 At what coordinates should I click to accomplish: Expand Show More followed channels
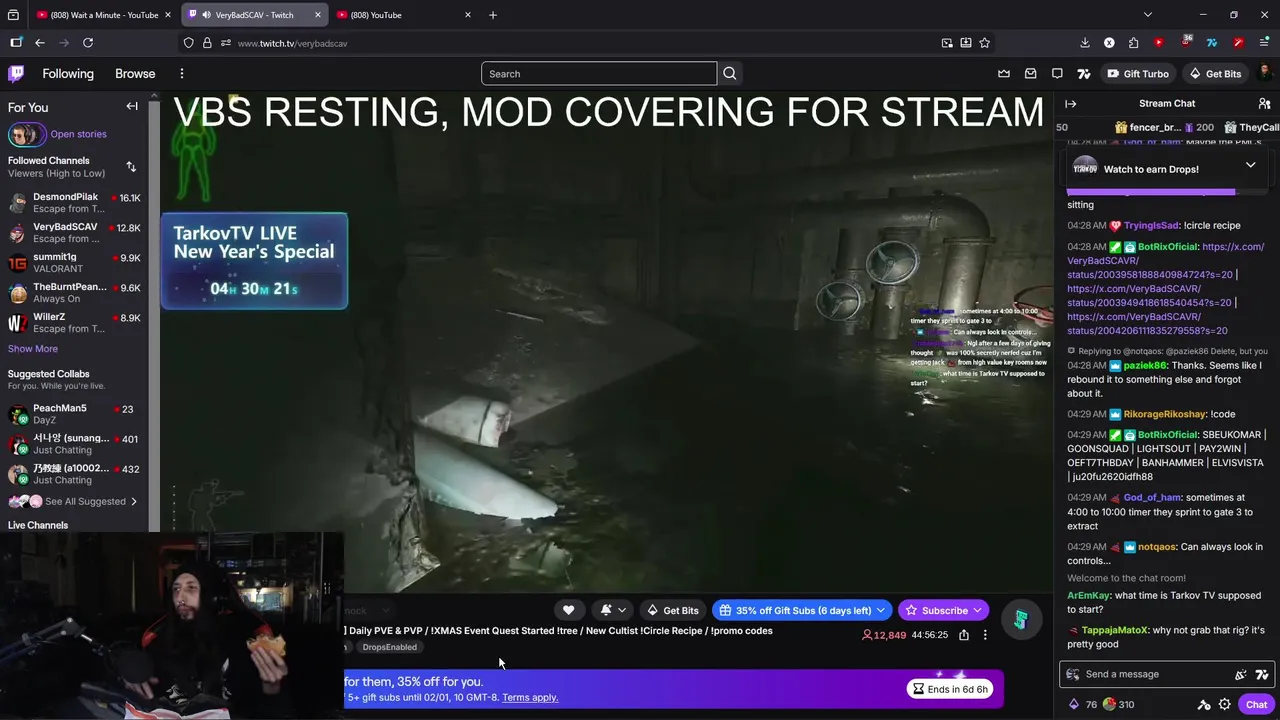[33, 349]
